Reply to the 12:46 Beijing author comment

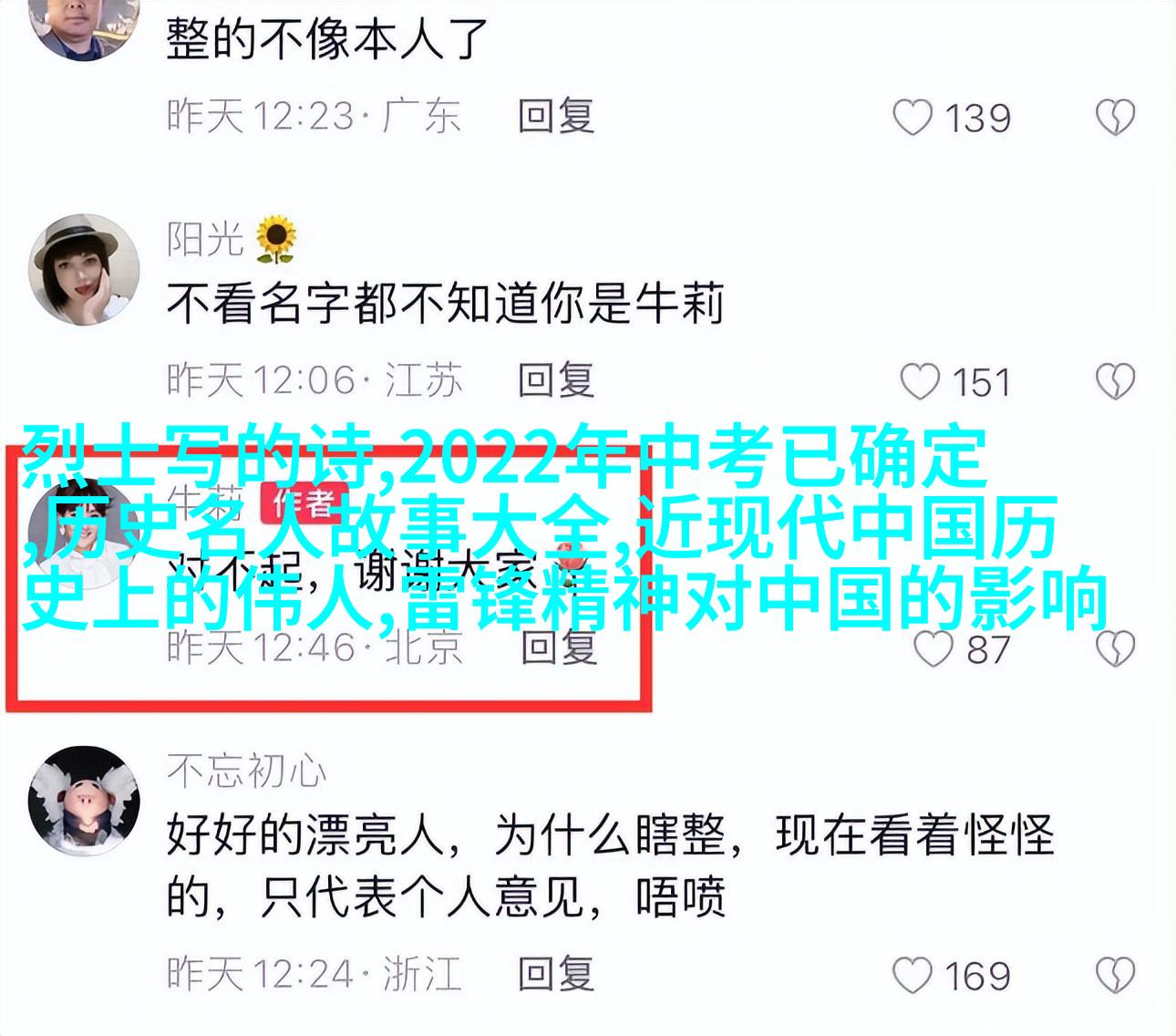point(558,647)
